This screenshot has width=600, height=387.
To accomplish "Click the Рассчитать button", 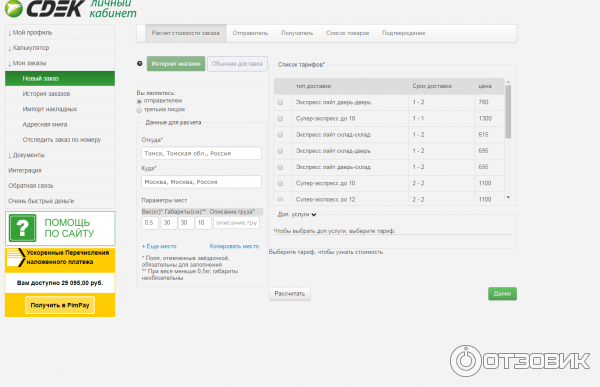I will tap(290, 294).
